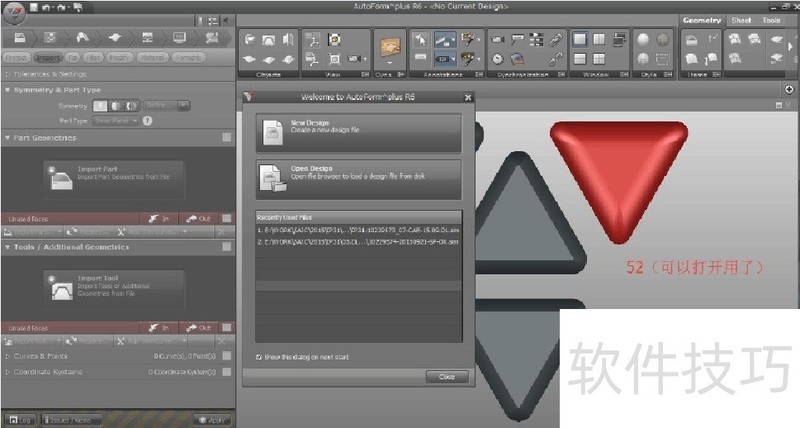Toggle checkbox on Part Unused Faces row
The height and width of the screenshot is (428, 800).
[x=227, y=218]
